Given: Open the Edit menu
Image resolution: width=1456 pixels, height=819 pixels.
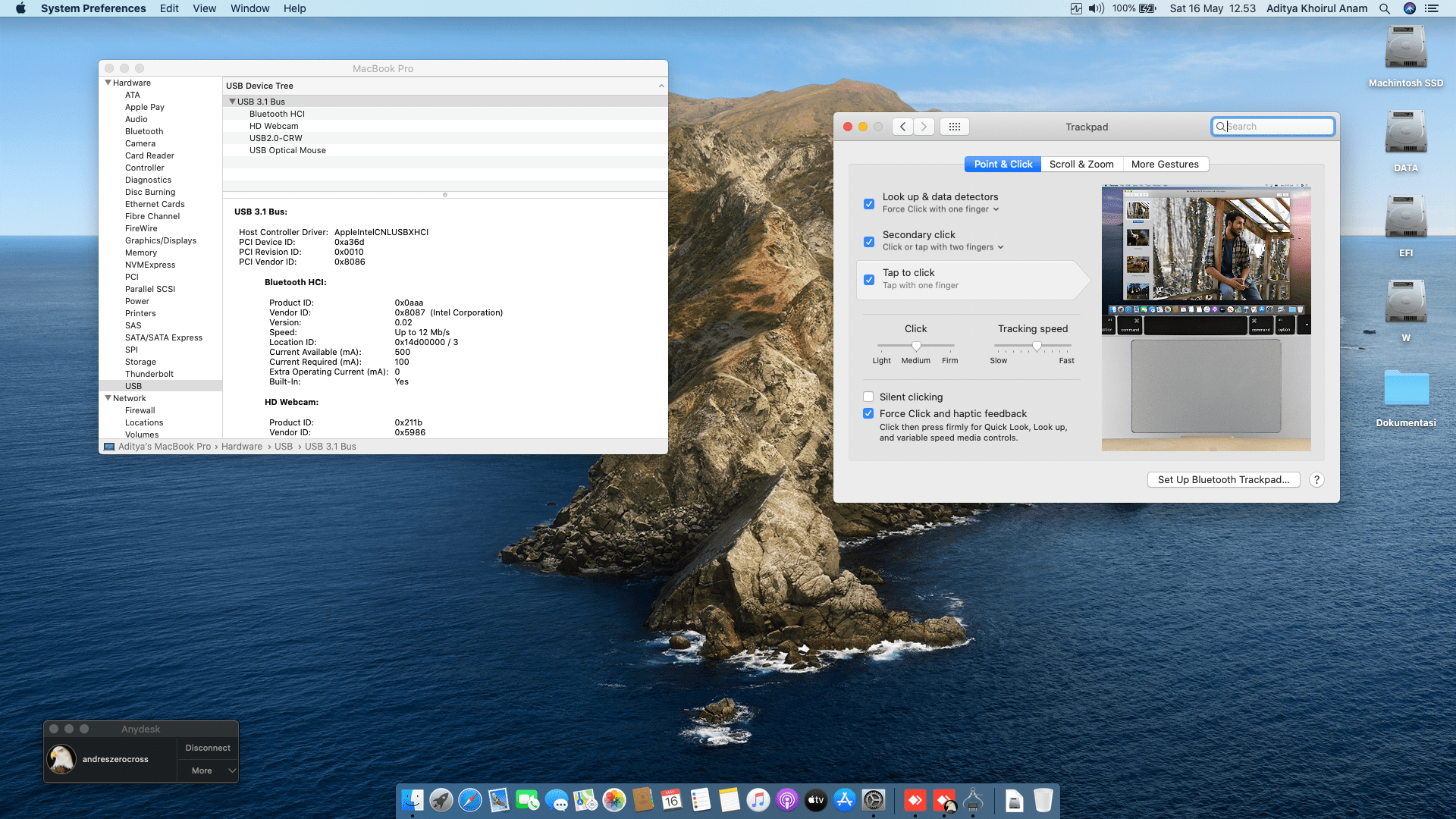Looking at the screenshot, I should tap(169, 8).
